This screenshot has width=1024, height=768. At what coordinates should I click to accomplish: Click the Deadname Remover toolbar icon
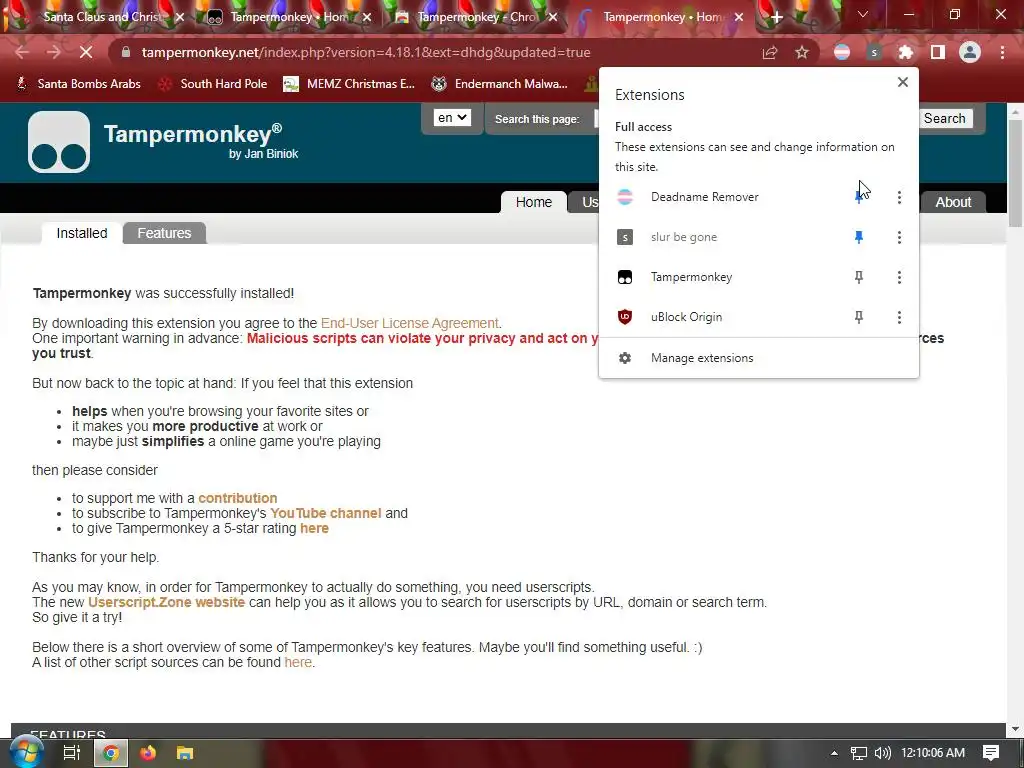(842, 52)
